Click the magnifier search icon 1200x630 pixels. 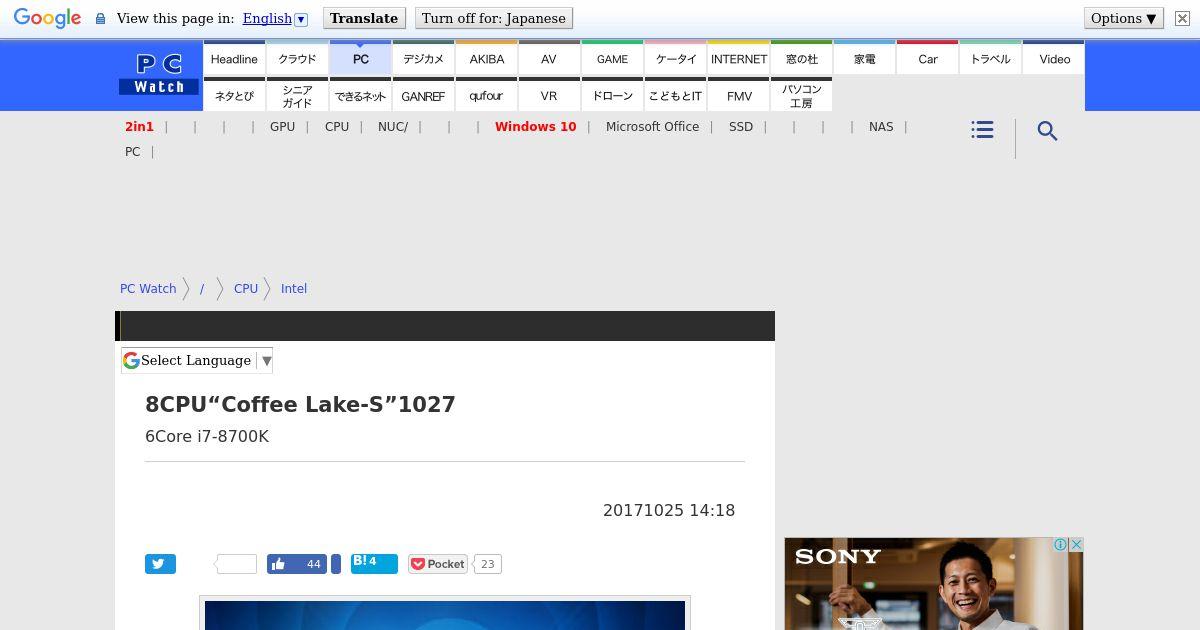point(1047,131)
